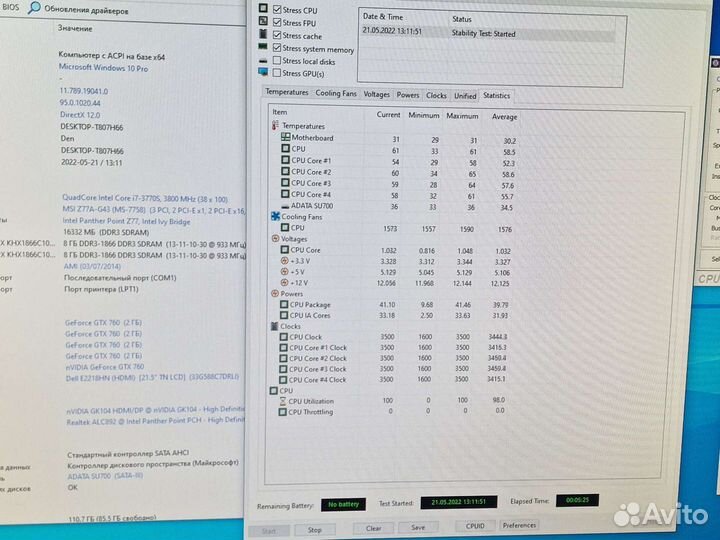Image resolution: width=720 pixels, height=540 pixels.
Task: Click the CPU Core #3 icon
Action: 285,183
